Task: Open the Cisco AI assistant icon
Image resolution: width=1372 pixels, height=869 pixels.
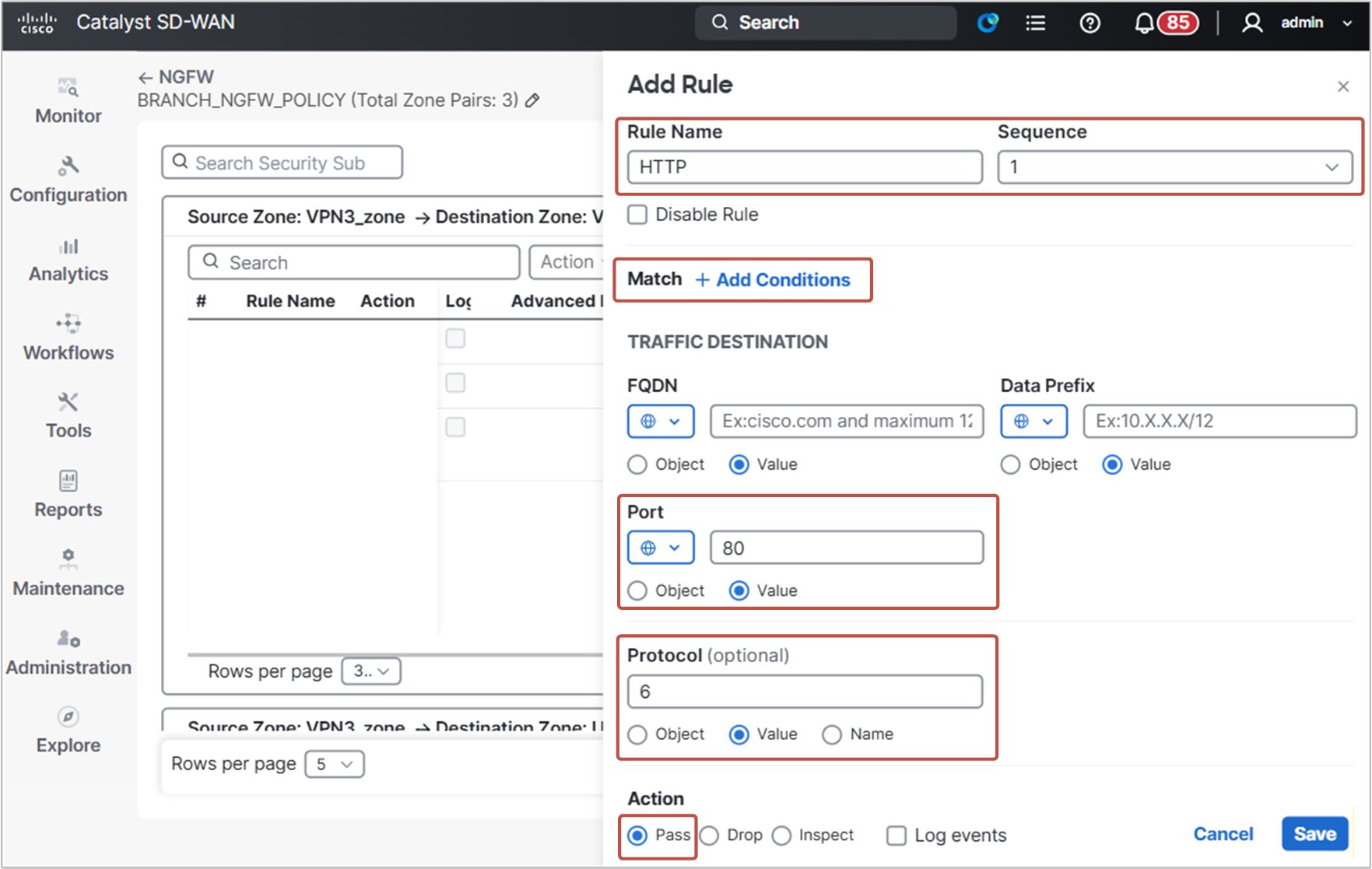Action: click(x=988, y=23)
